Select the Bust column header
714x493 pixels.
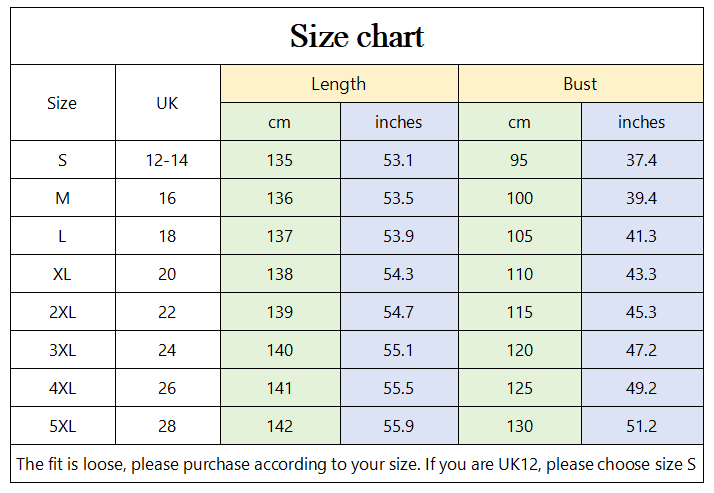[580, 84]
